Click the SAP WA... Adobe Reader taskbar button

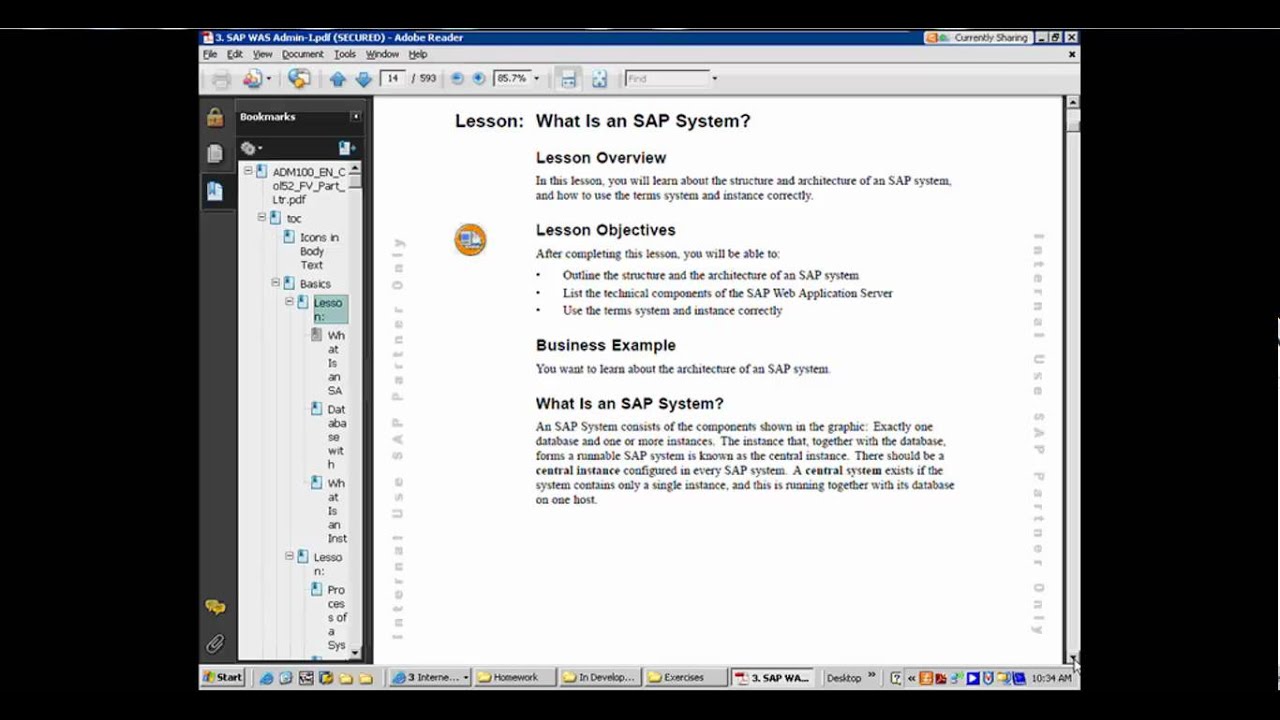click(x=772, y=677)
